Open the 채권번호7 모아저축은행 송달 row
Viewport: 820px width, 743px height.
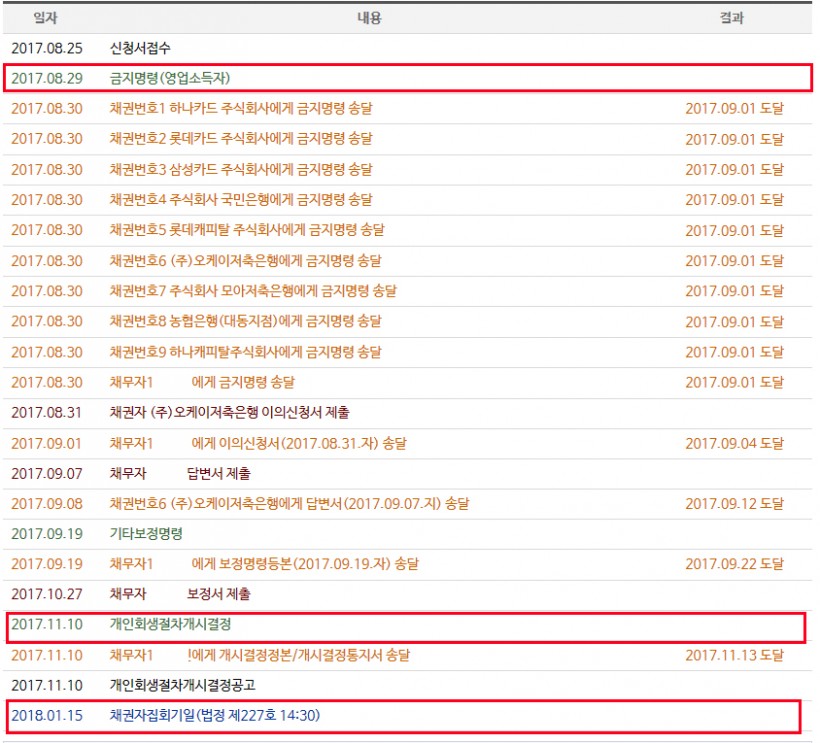(408, 291)
